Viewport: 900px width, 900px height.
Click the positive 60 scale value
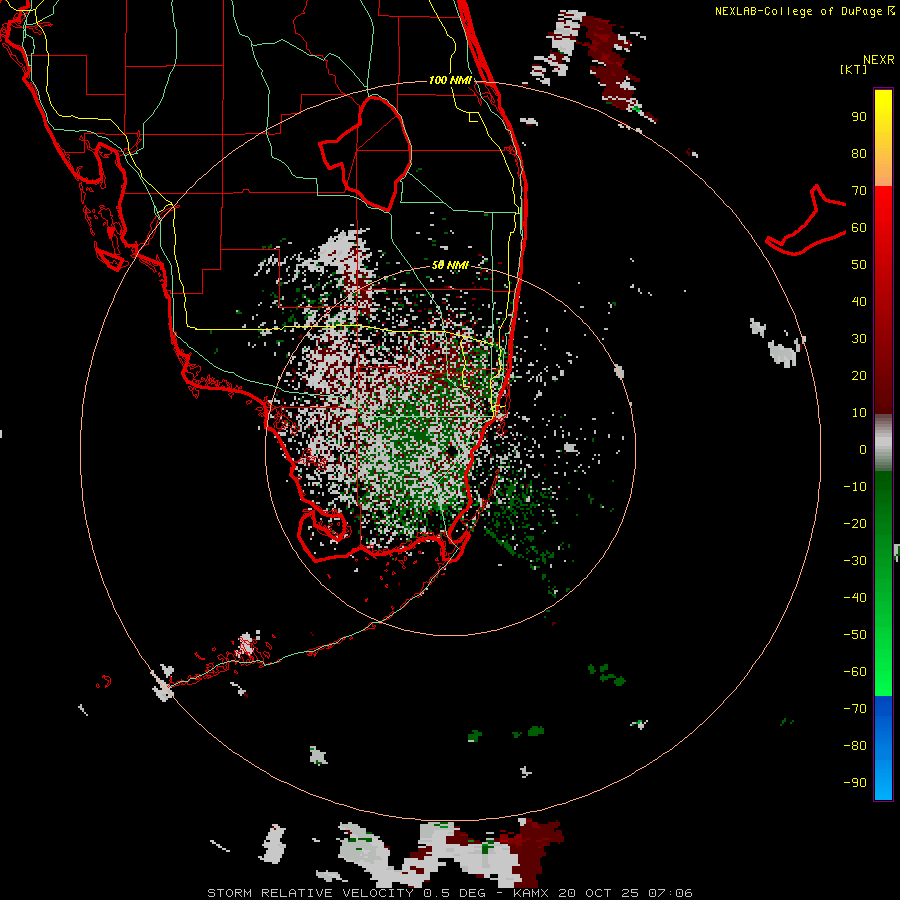(859, 227)
